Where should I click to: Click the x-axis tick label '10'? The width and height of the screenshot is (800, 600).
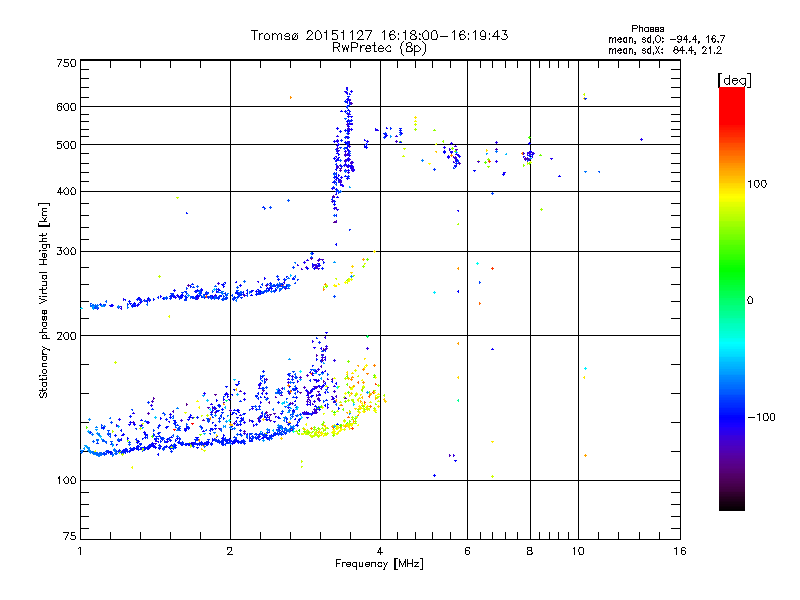578,551
